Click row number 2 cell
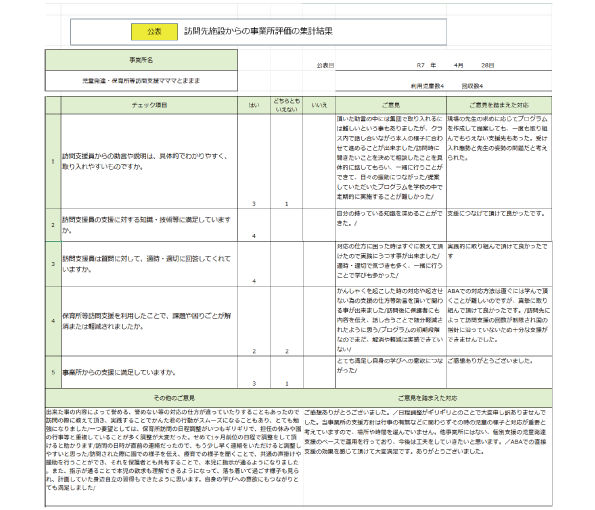The height and width of the screenshot is (510, 595). 53,225
